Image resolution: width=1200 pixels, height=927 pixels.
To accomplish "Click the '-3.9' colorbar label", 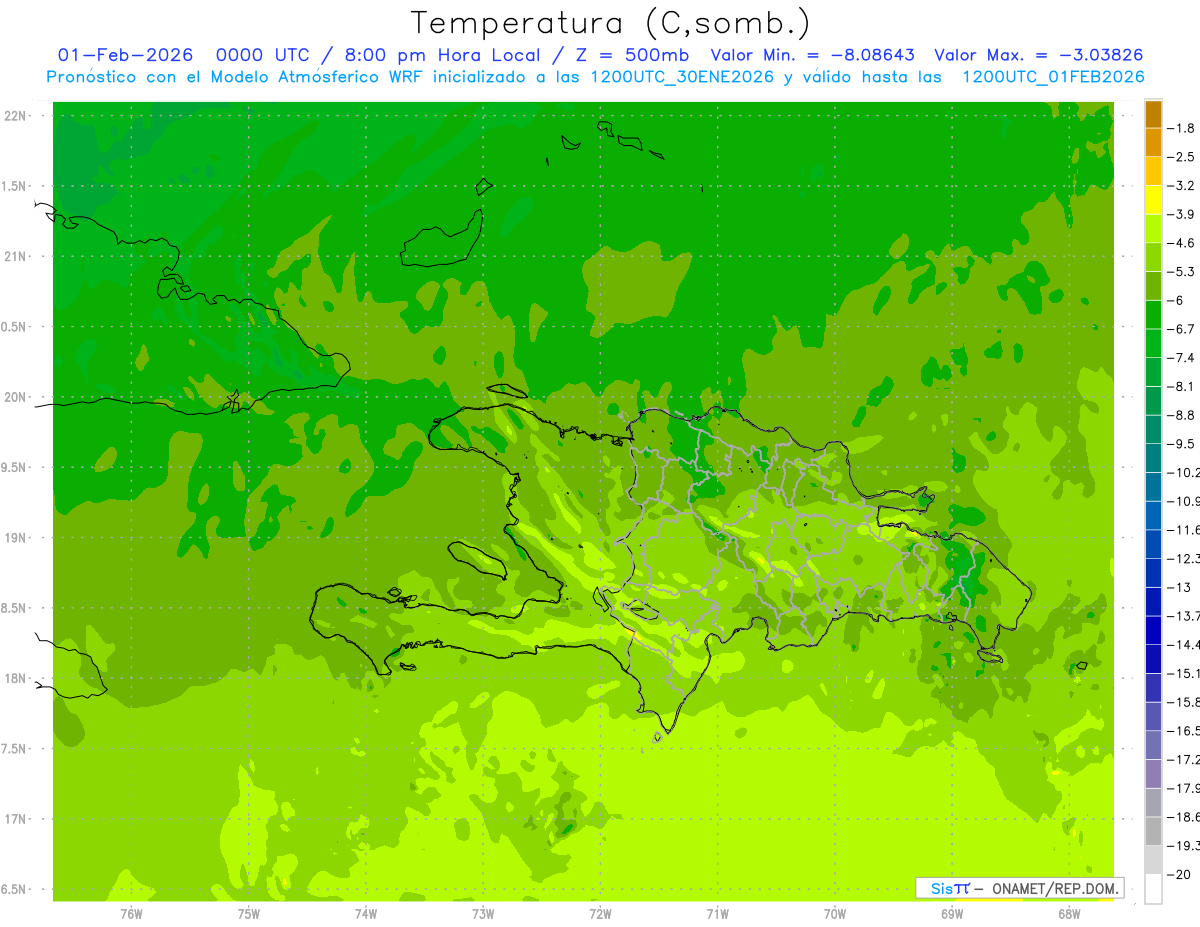I will pyautogui.click(x=1183, y=214).
